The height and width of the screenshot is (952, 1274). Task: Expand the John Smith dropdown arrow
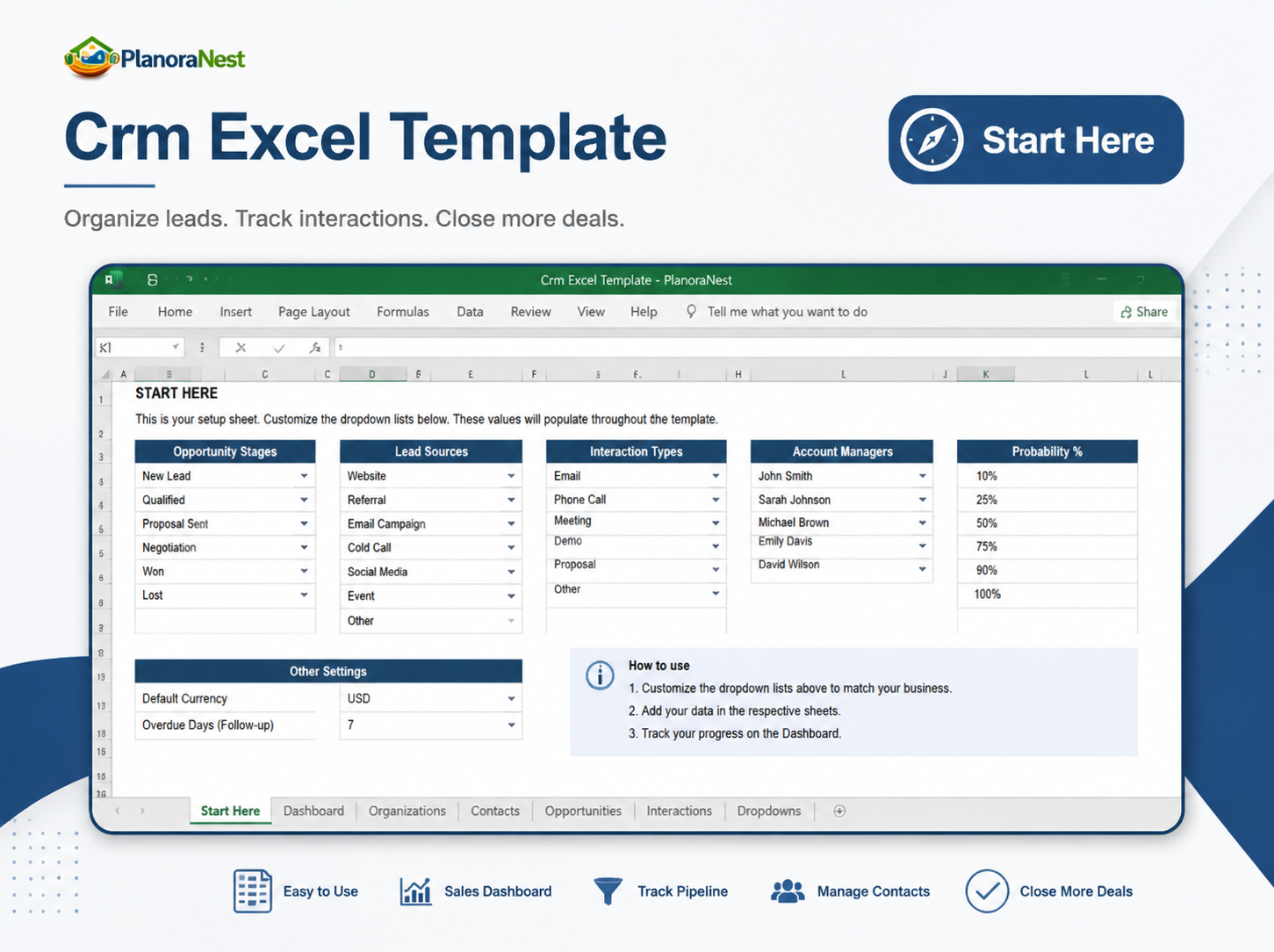(923, 476)
